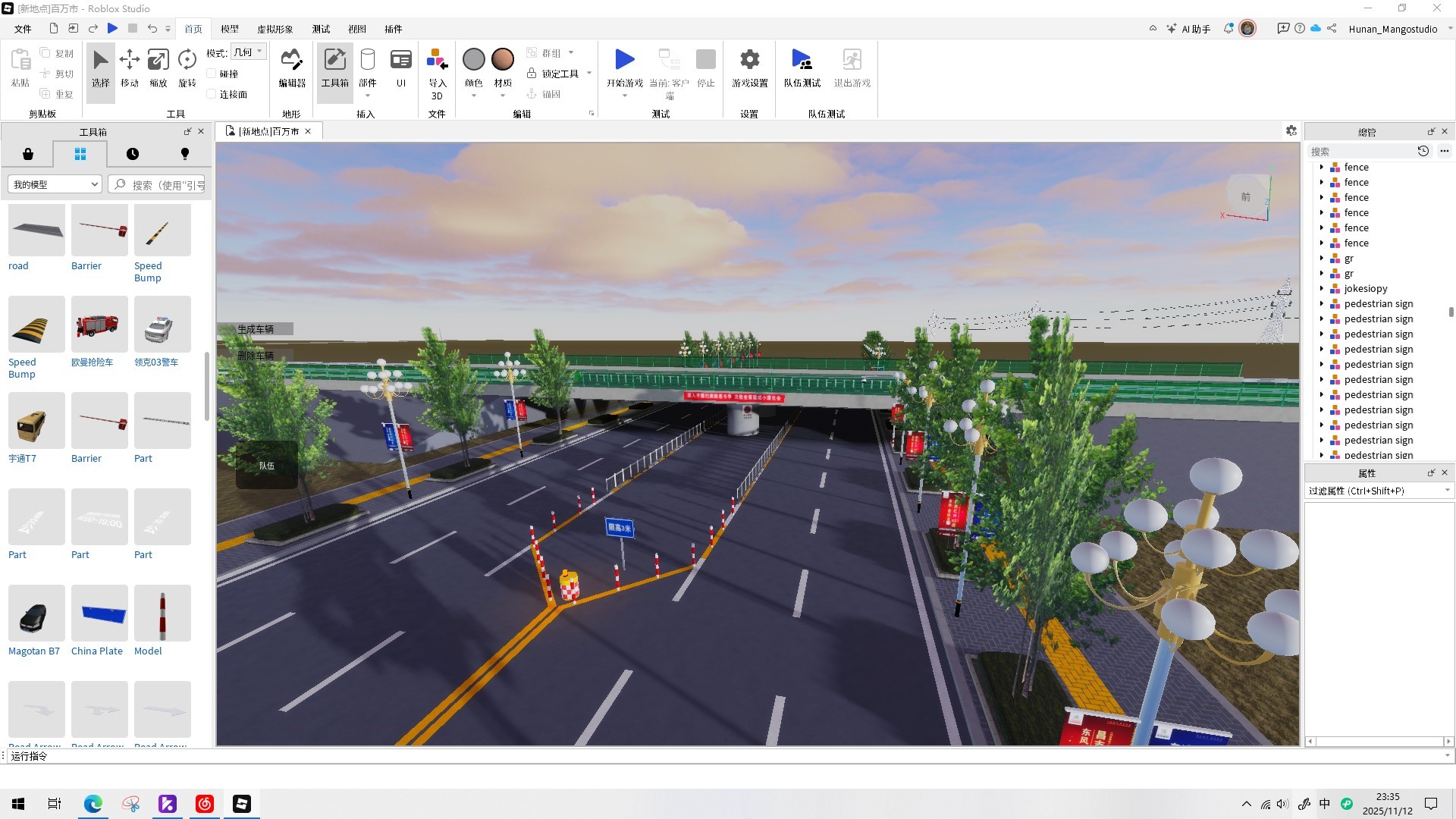Select the Move (移动) tool
Viewport: 1456px width, 819px height.
(130, 67)
